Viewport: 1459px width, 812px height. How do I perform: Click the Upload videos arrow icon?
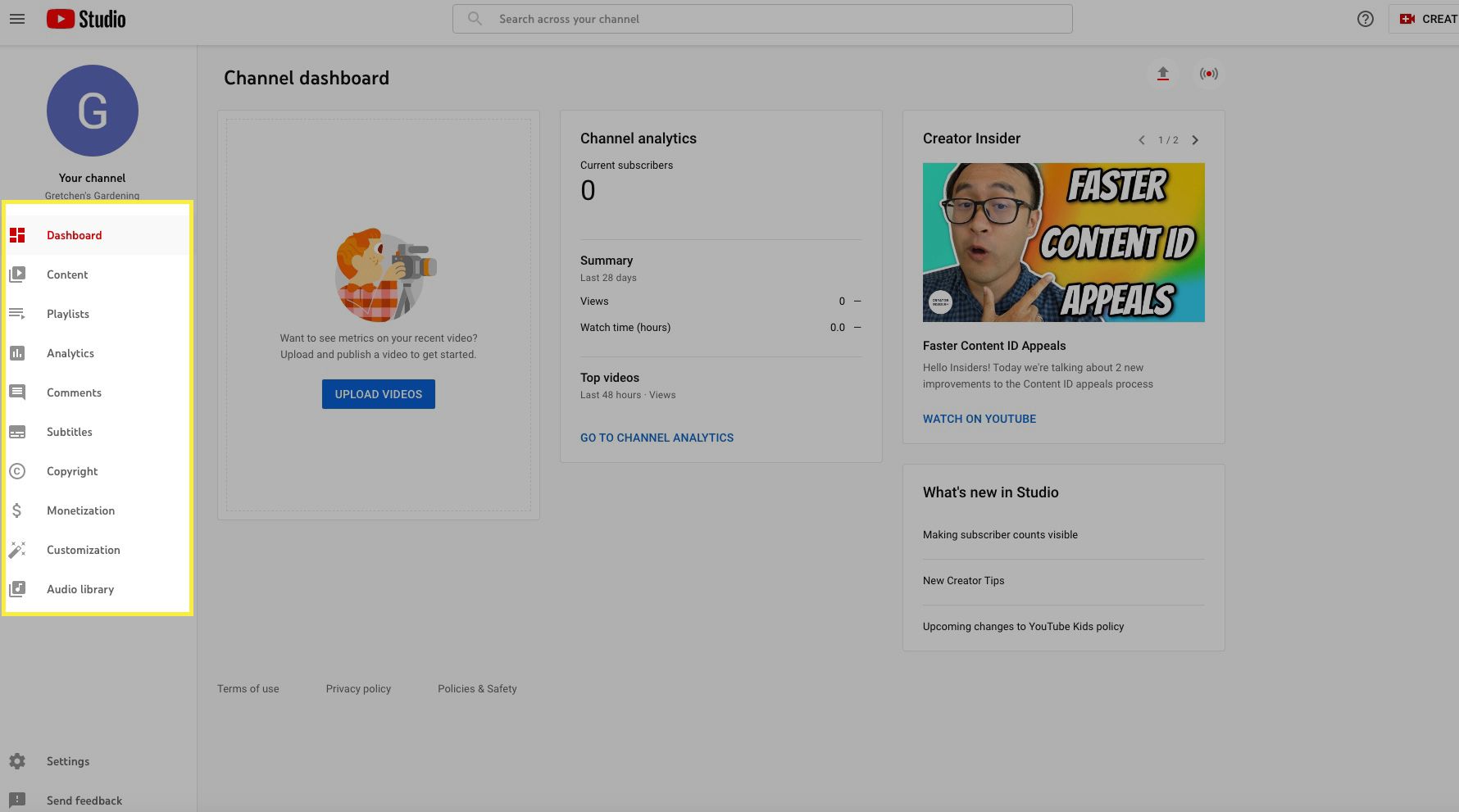1162,74
